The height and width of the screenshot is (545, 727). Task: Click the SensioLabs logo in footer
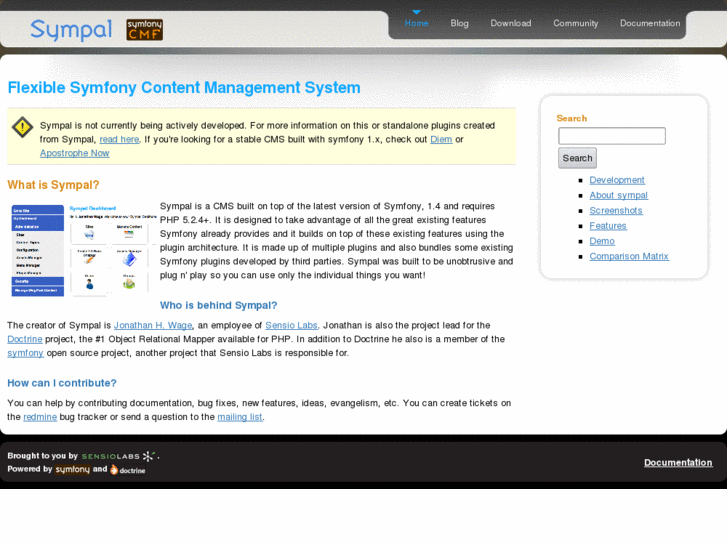119,456
